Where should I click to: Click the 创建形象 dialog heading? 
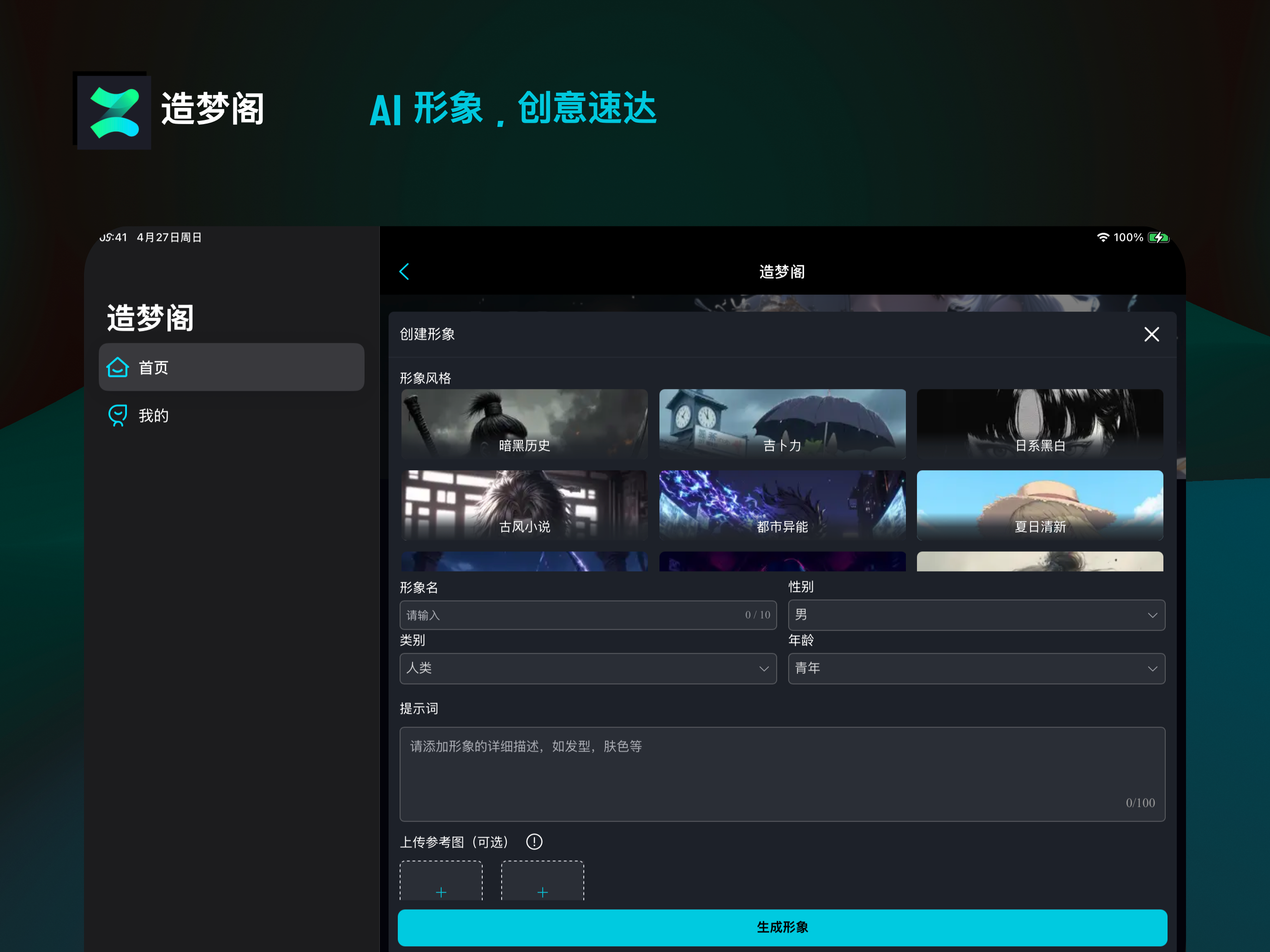coord(427,334)
